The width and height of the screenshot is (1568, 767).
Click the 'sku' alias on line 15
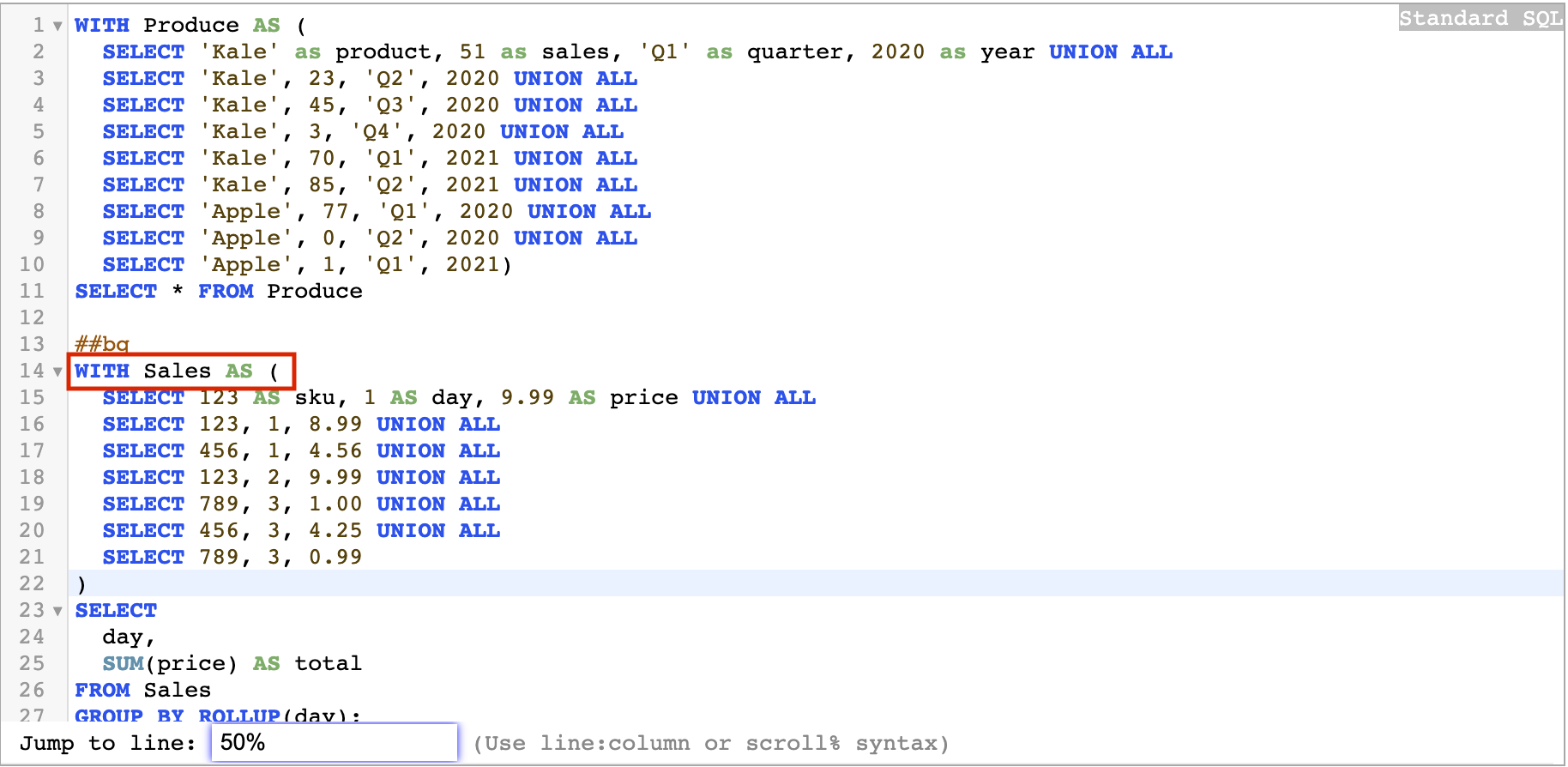315,398
